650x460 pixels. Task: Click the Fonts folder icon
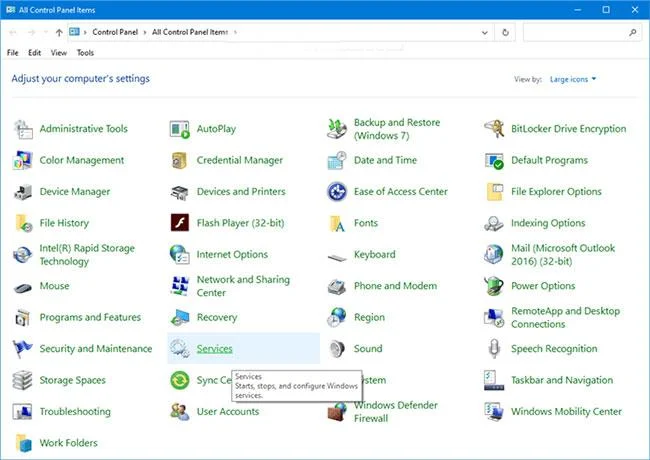[x=337, y=223]
